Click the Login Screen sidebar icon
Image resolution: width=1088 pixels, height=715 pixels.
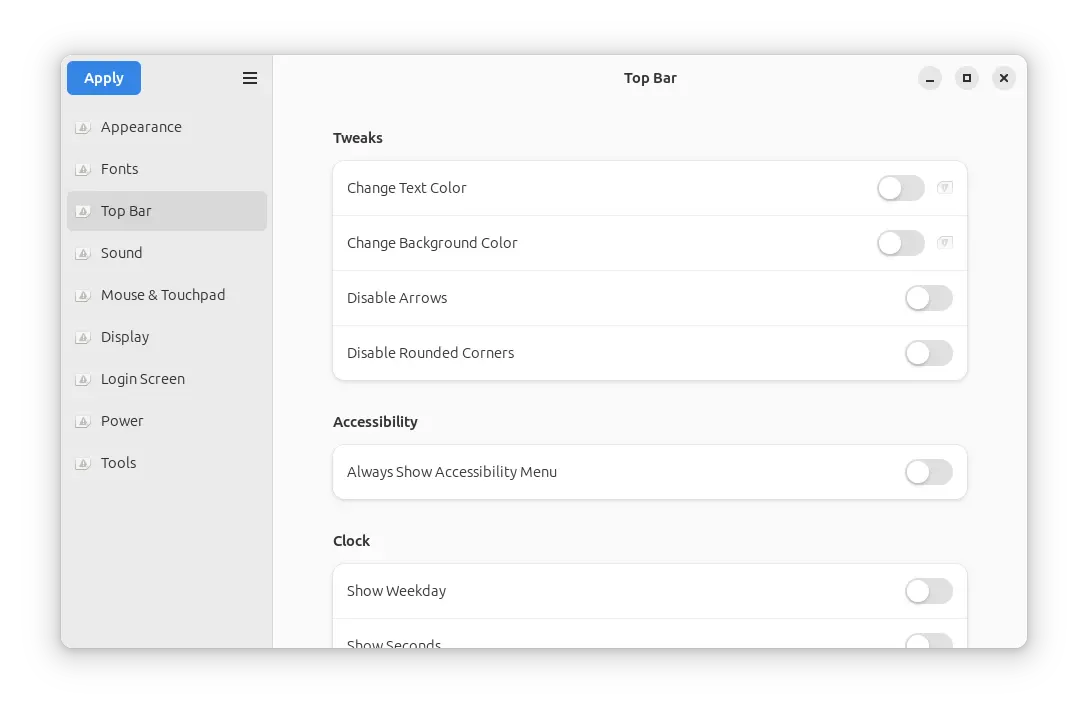click(82, 379)
